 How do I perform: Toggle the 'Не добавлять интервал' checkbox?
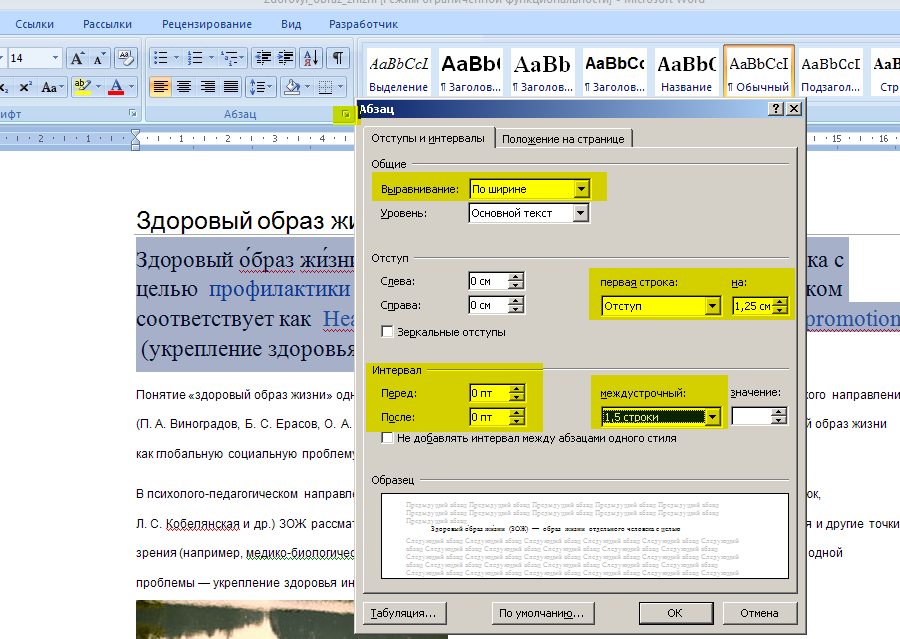pyautogui.click(x=387, y=438)
